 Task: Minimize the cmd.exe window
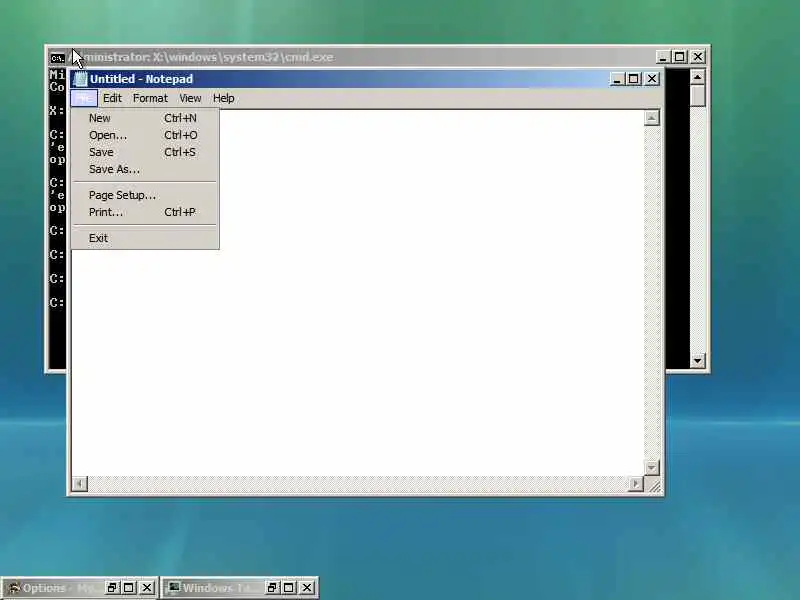tap(662, 57)
